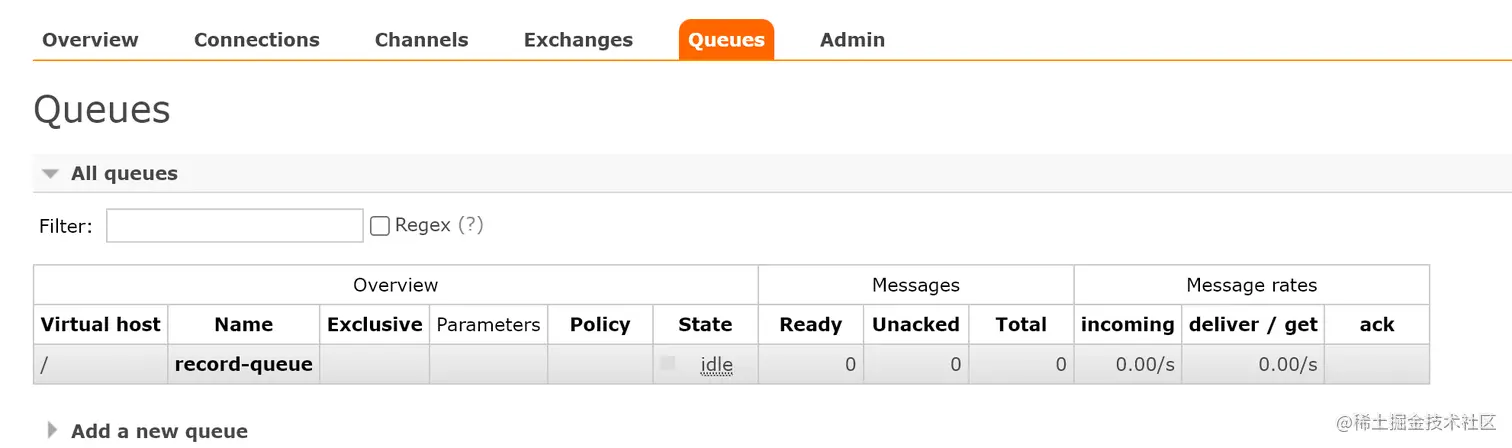Collapse the All queues section triangle
The image size is (1512, 448).
click(50, 174)
